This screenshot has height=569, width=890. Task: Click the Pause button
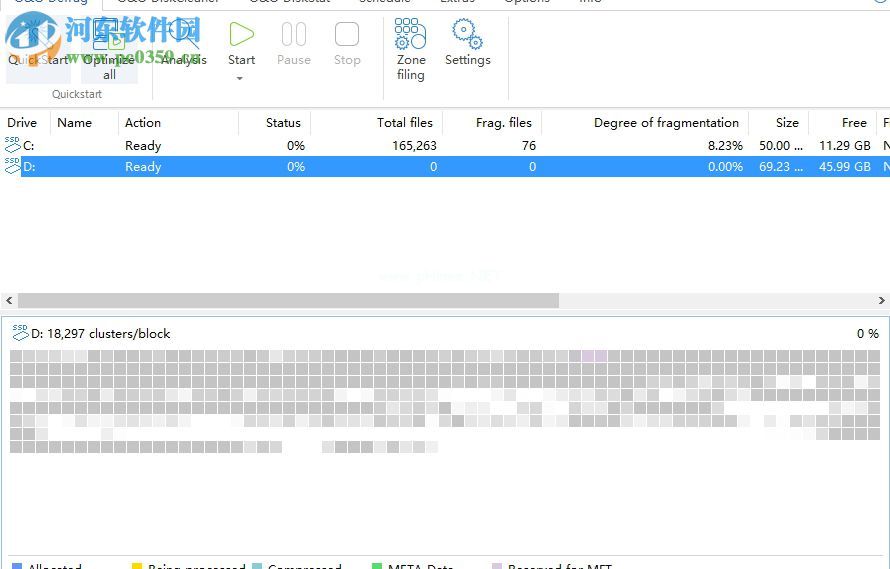pos(293,43)
